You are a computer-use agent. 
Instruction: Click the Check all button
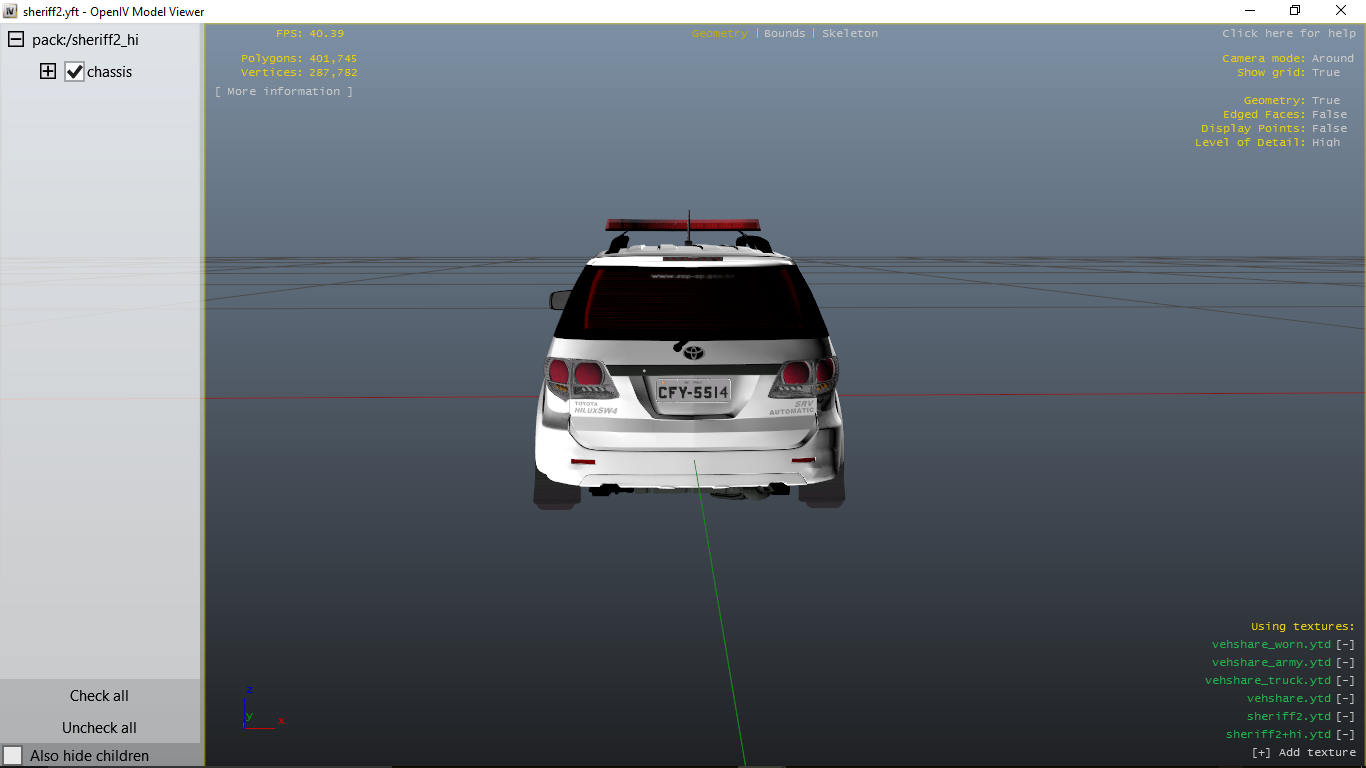[99, 696]
